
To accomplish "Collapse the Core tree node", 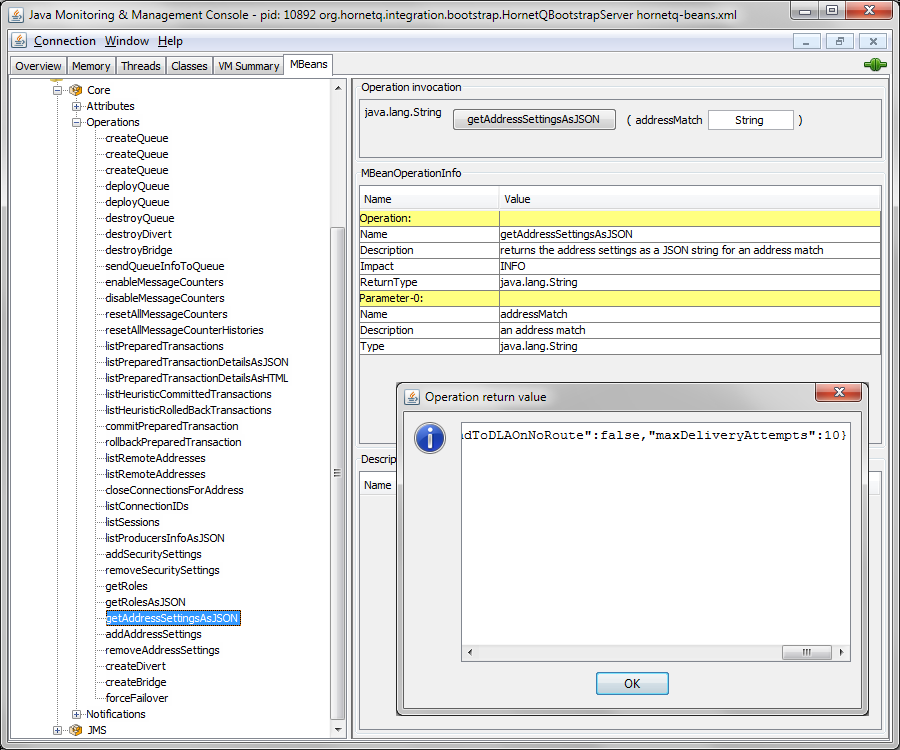I will (57, 90).
